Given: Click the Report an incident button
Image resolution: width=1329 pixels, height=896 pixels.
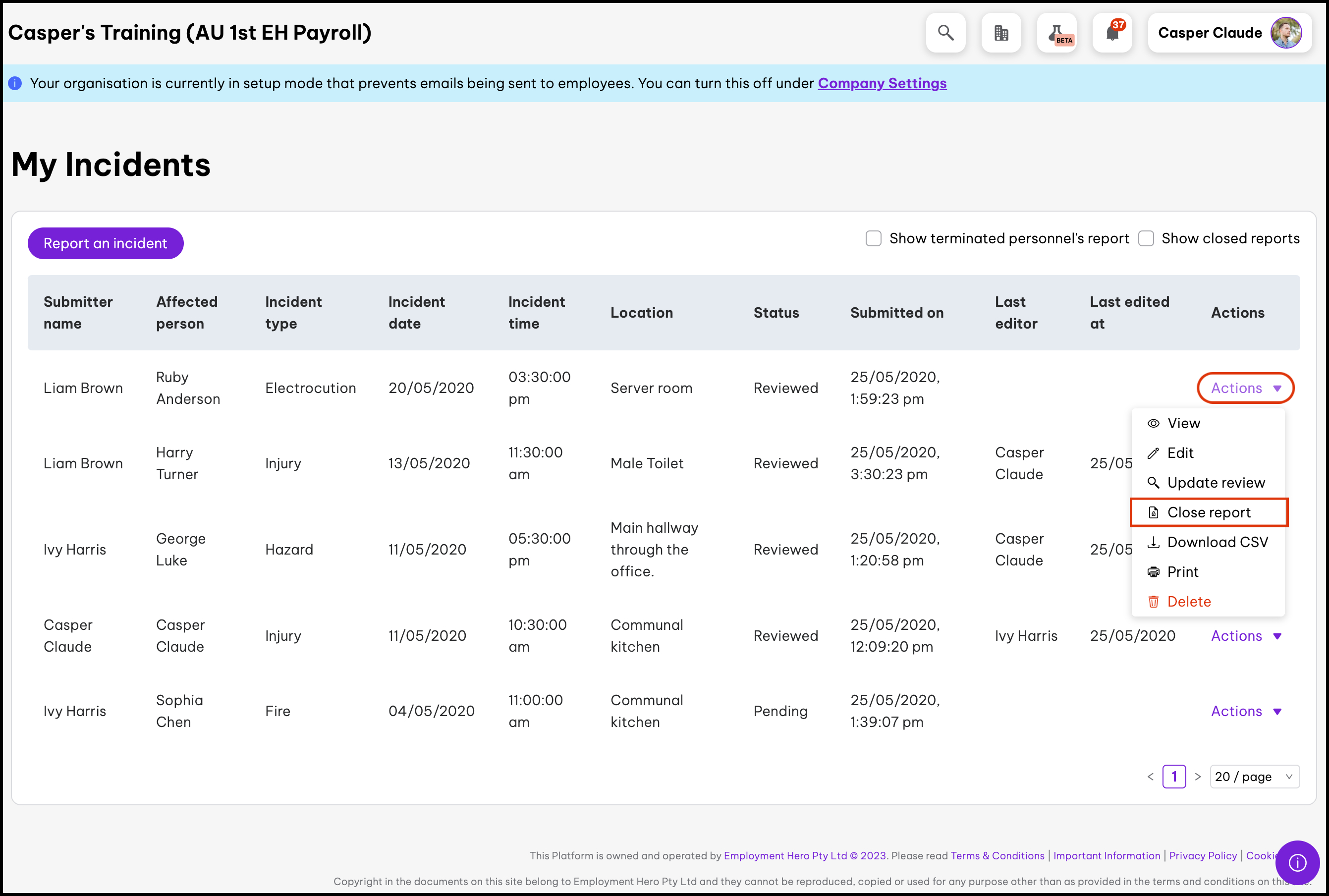Looking at the screenshot, I should tap(105, 243).
